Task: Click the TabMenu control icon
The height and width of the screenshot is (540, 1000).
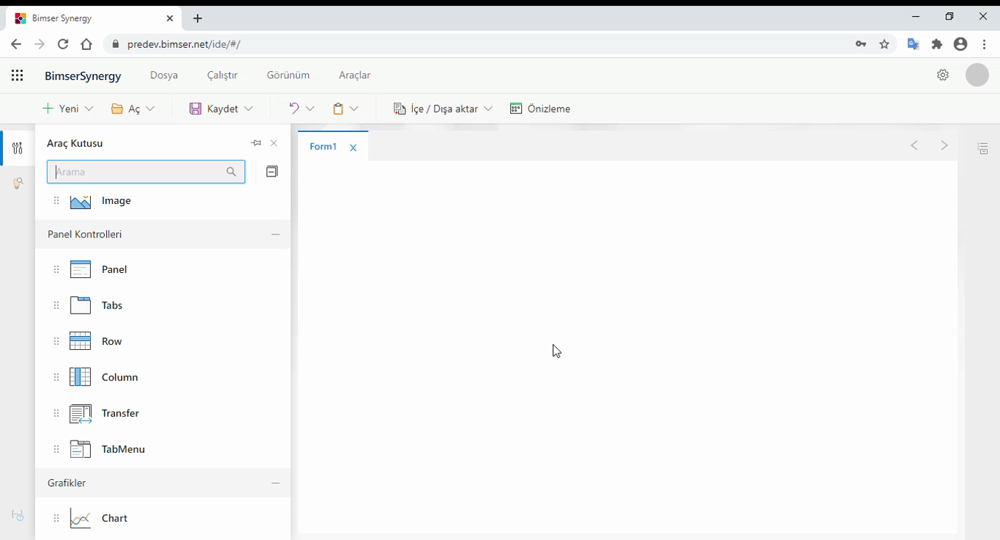Action: [81, 449]
